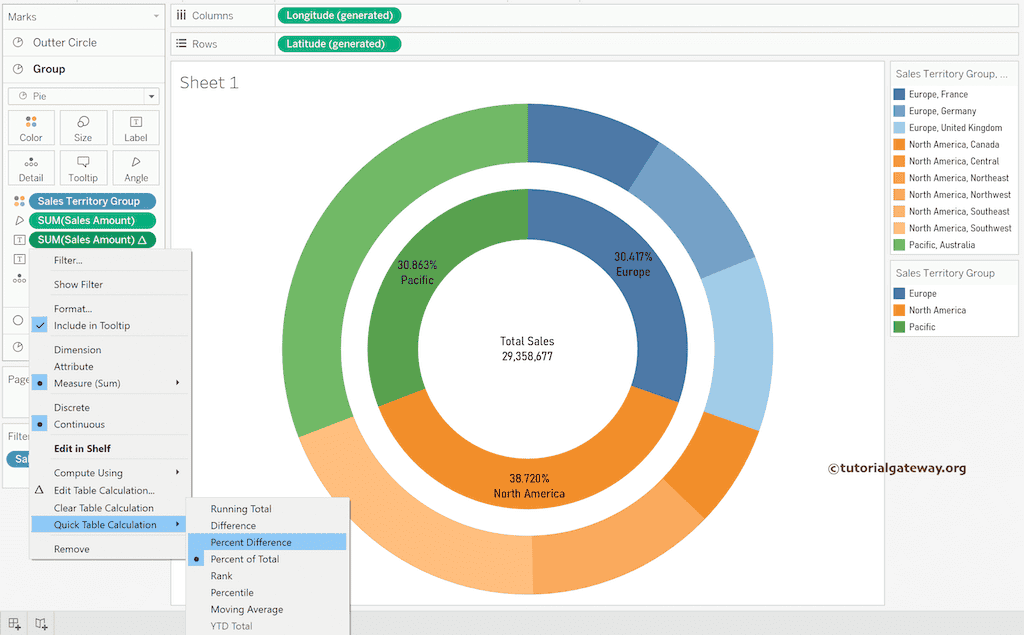1024x635 pixels.
Task: Open the Tooltip marks card
Action: click(83, 168)
